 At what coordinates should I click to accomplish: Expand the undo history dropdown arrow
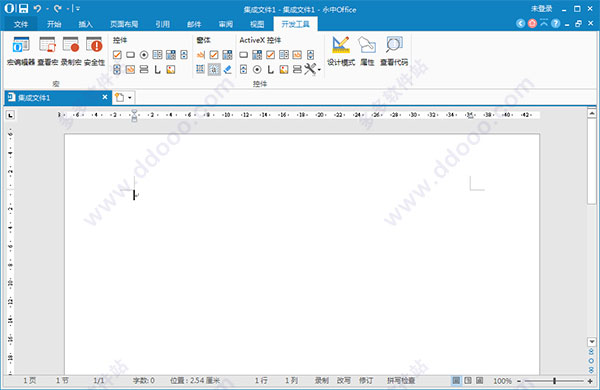47,8
